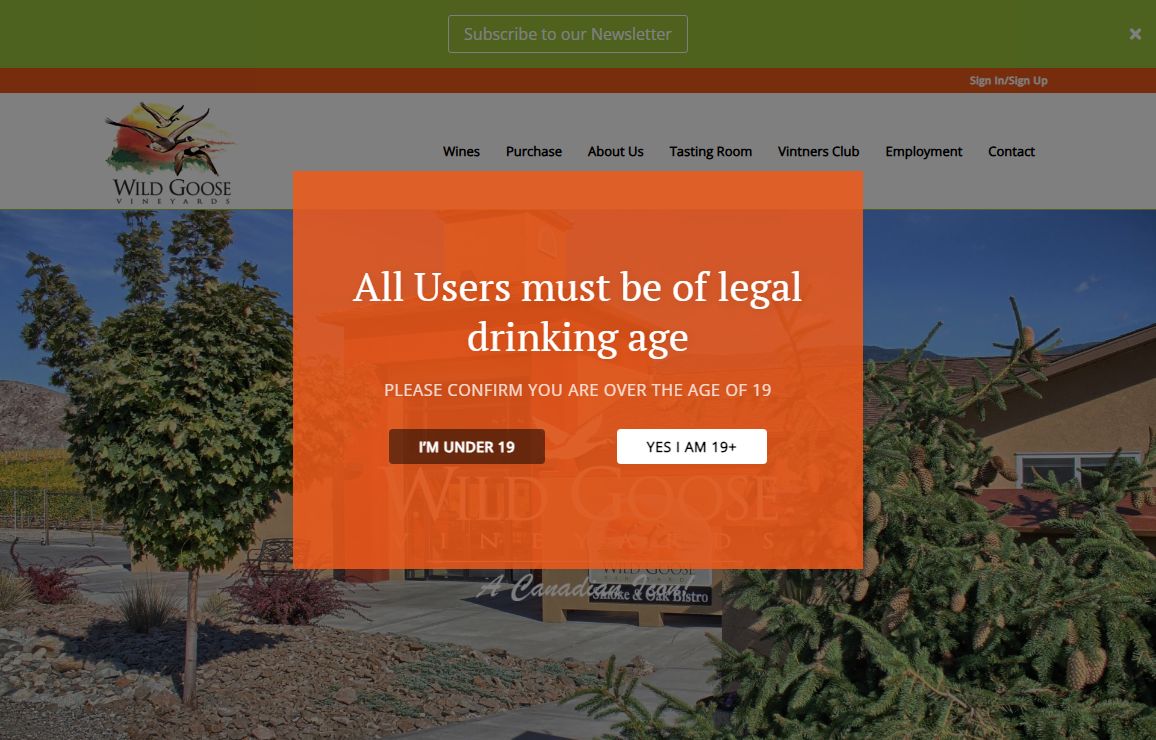Click Subscribe to our Newsletter button
The image size is (1156, 740).
pos(568,34)
